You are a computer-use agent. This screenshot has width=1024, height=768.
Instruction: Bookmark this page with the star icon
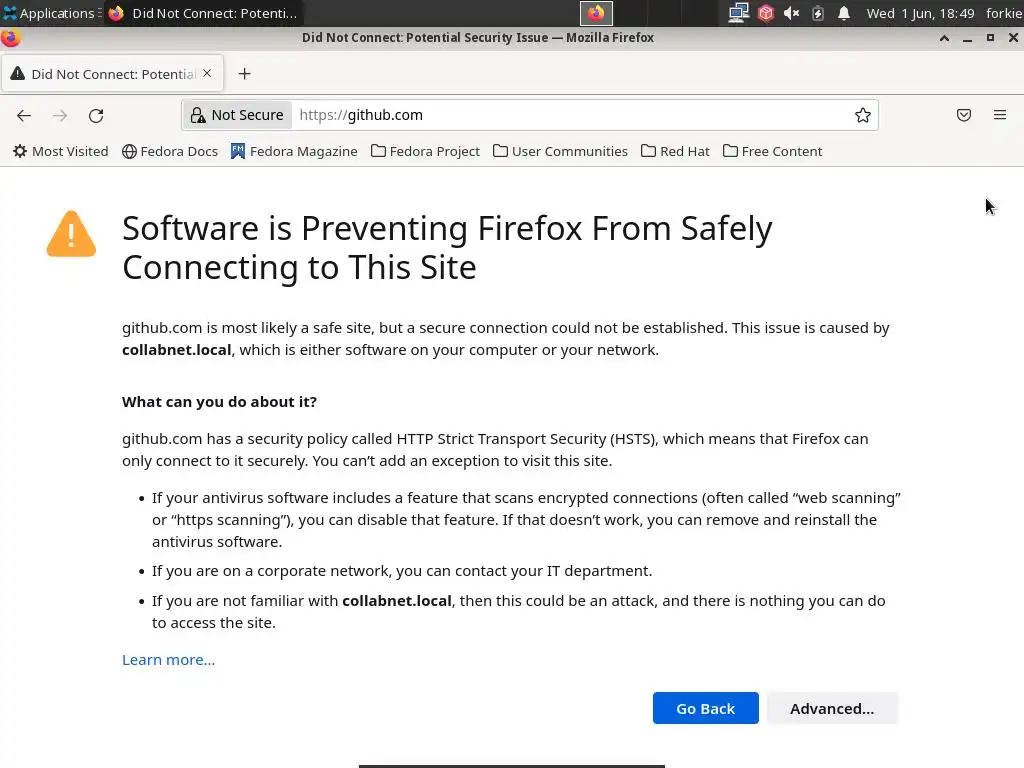pos(863,115)
